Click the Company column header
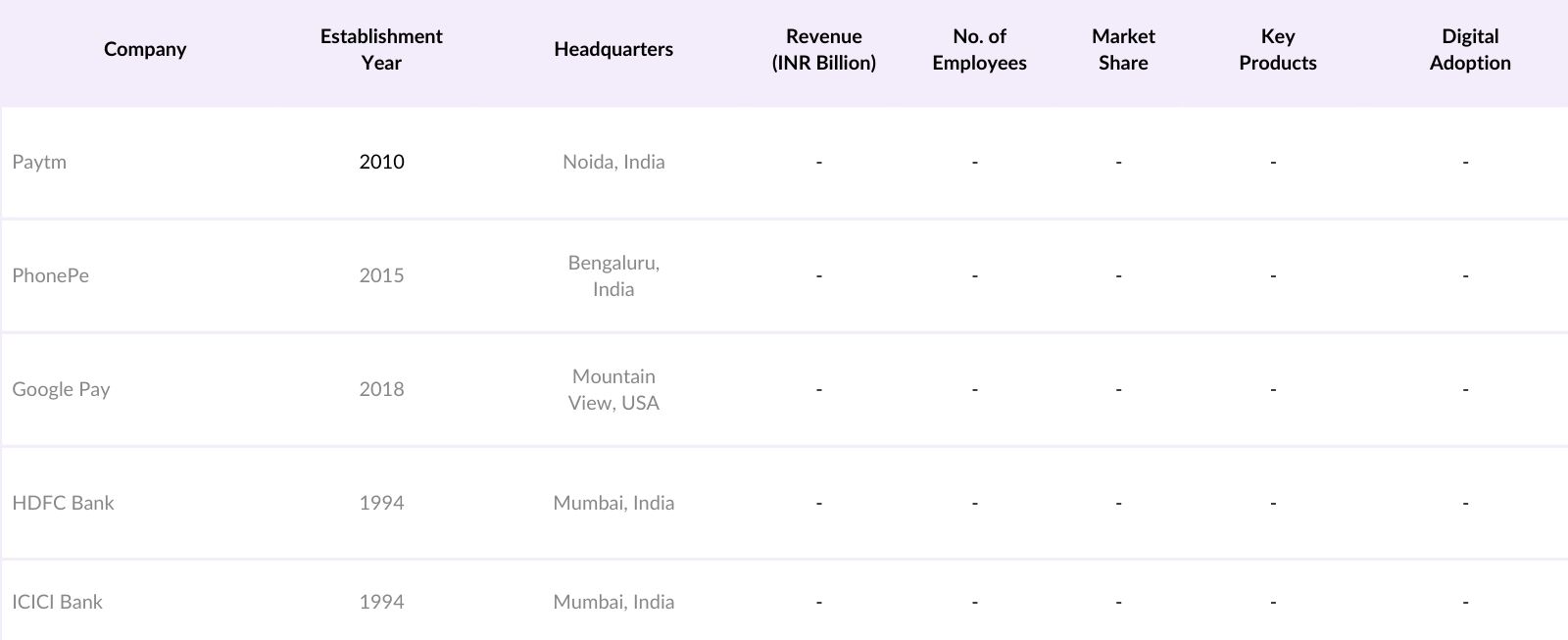 pos(145,49)
